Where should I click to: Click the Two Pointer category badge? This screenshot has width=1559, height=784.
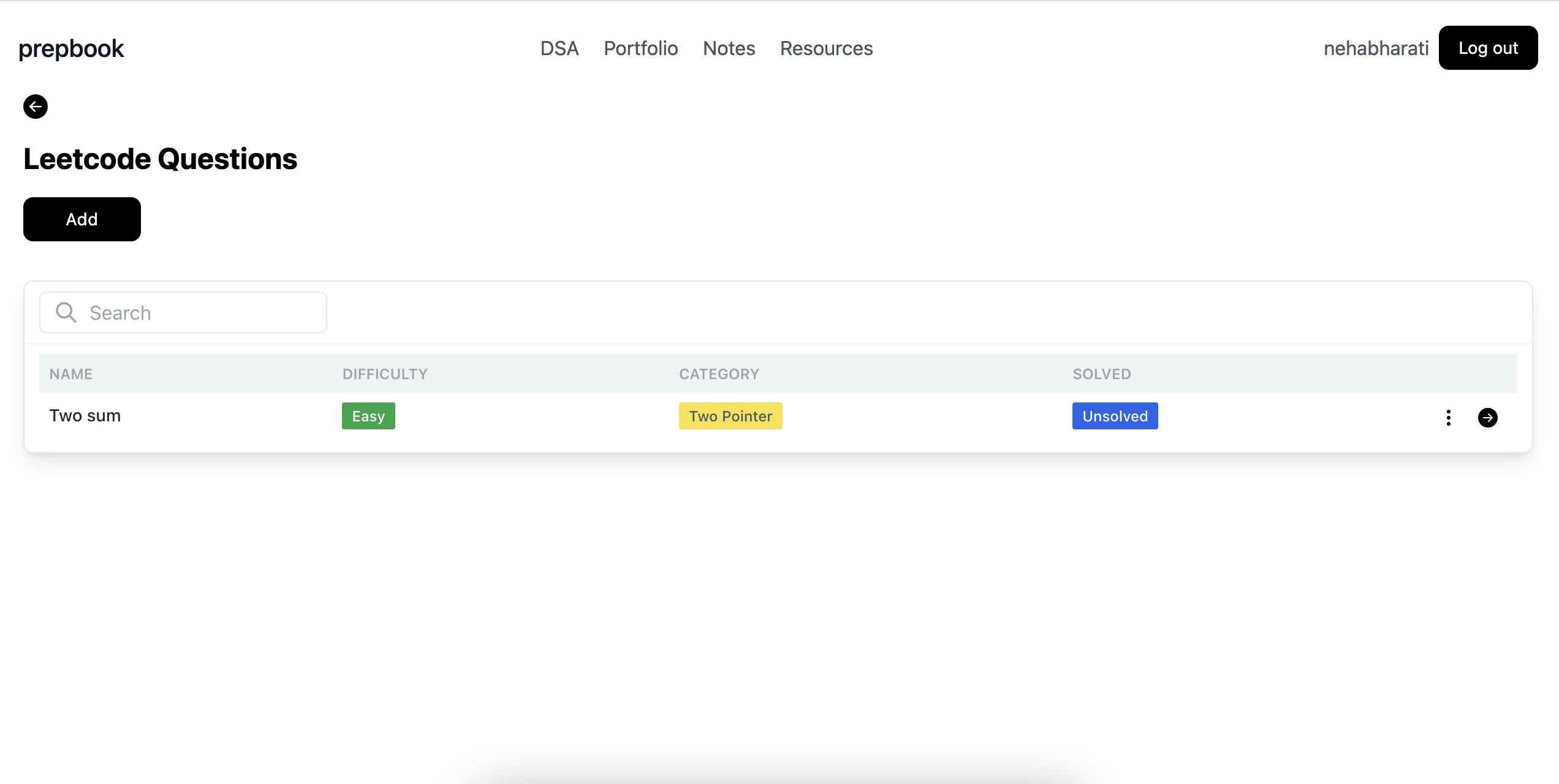[x=730, y=416]
